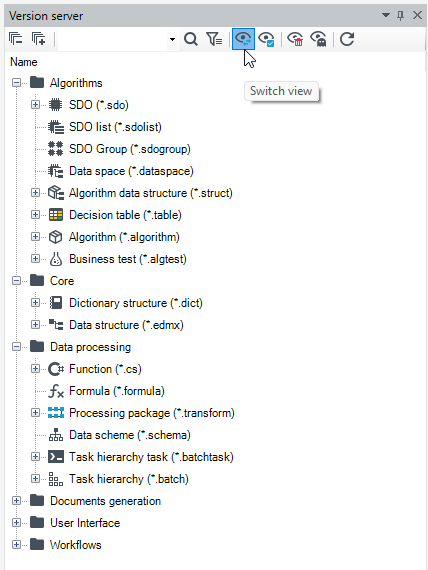Screen dimensions: 428x570
Task: Select the Decision table (*.table) label
Action: coord(125,215)
